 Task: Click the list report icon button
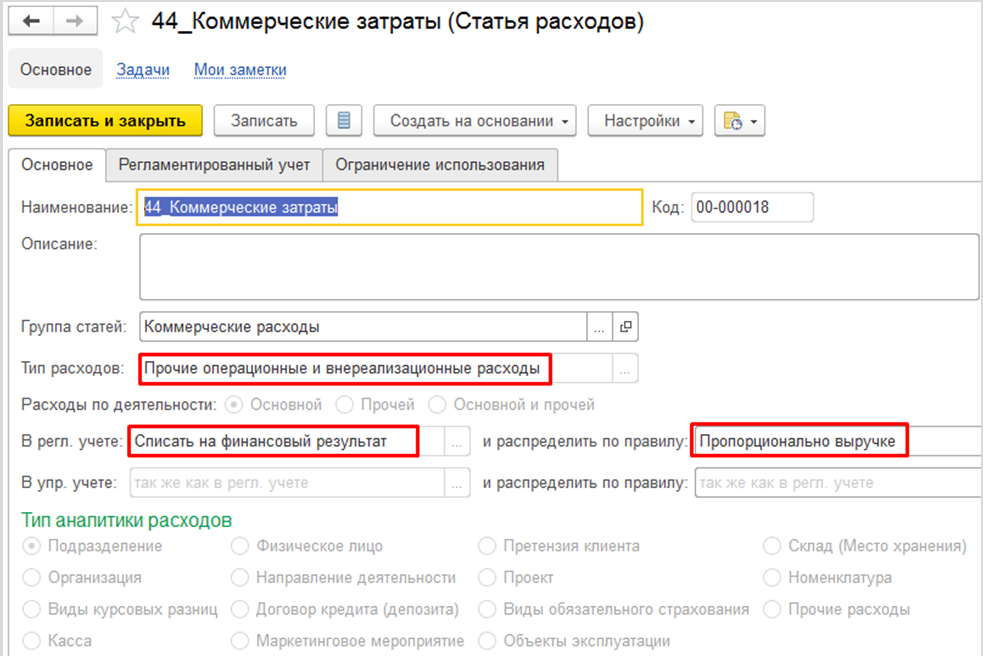tap(344, 121)
